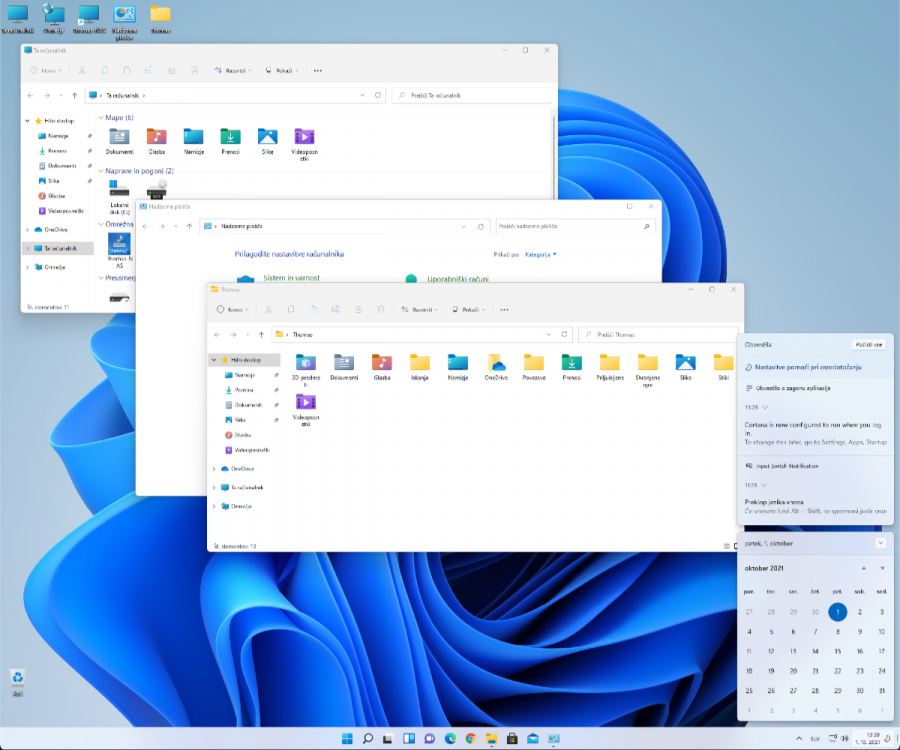
Task: Click the Videoposnetki folder in Thomas window
Action: pyautogui.click(x=306, y=402)
